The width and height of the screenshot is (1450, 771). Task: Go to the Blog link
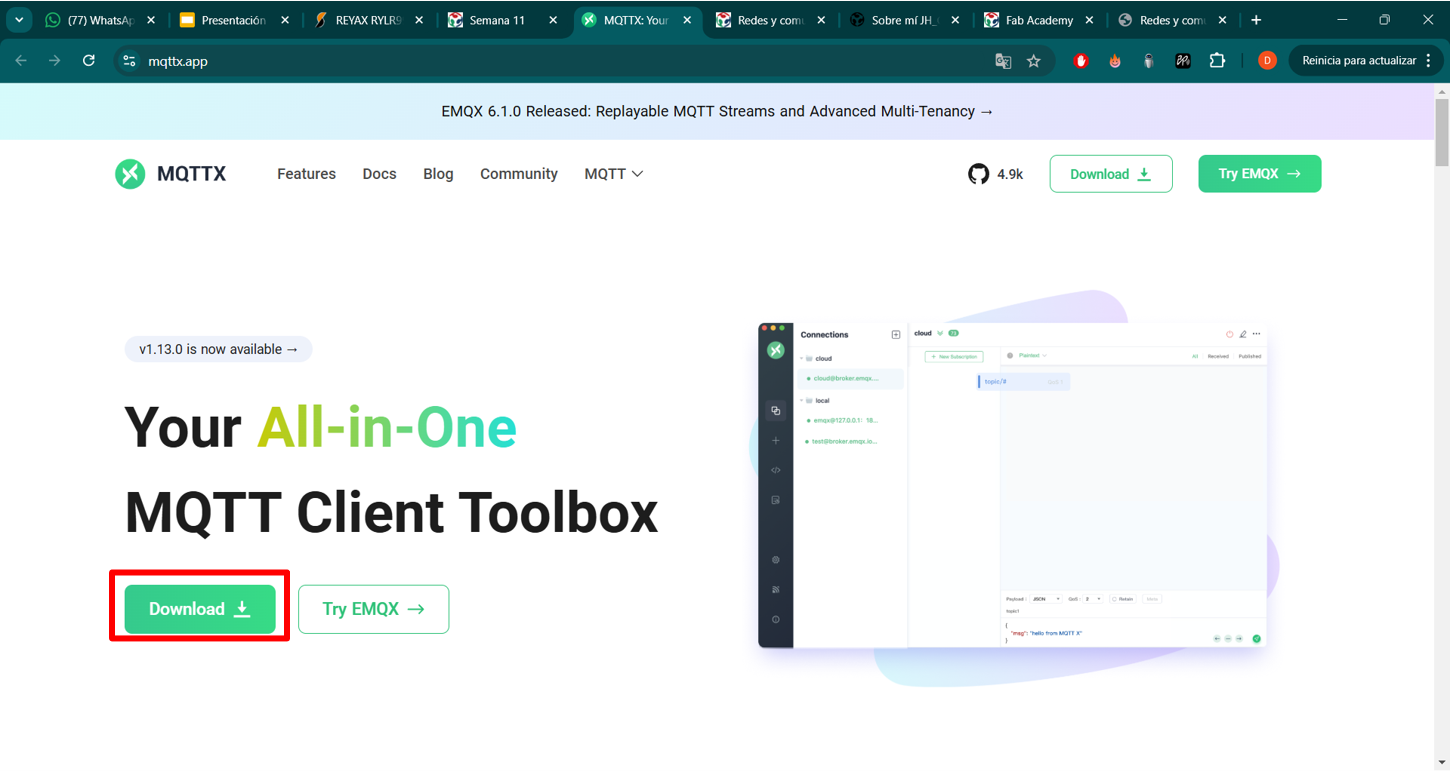coord(438,174)
